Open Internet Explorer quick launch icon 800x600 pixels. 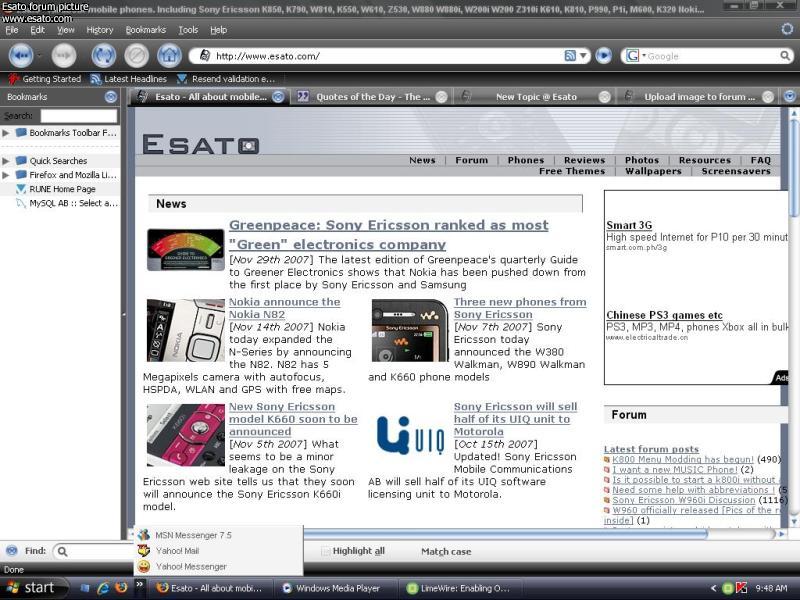click(x=103, y=588)
